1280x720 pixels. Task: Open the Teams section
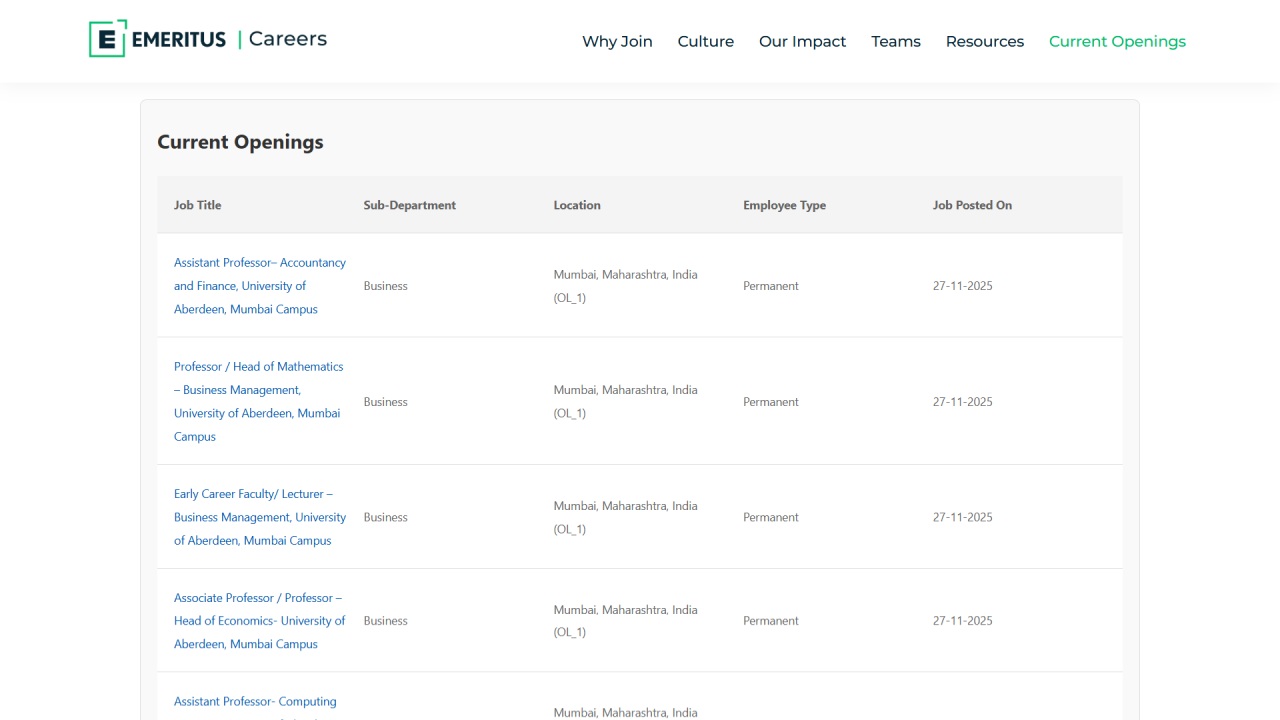[x=895, y=41]
